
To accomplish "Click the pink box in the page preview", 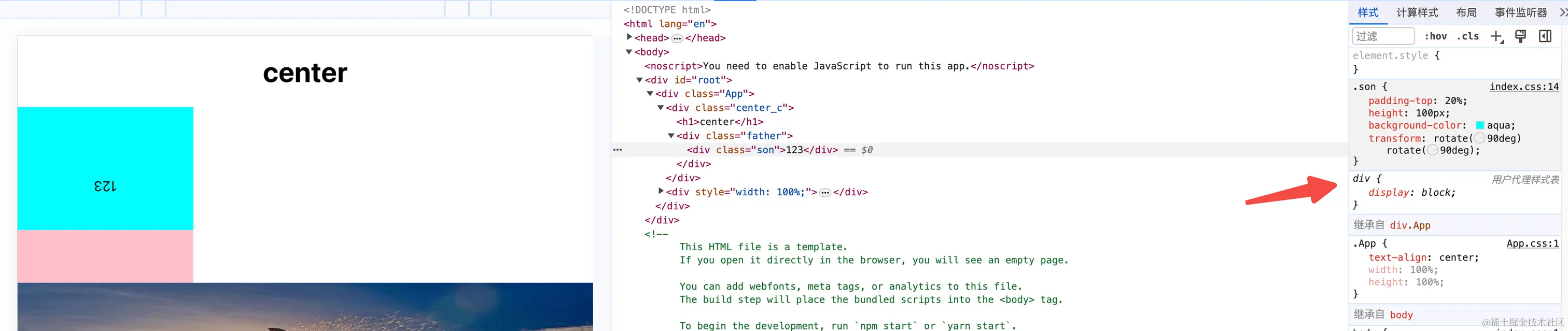I will tap(105, 256).
